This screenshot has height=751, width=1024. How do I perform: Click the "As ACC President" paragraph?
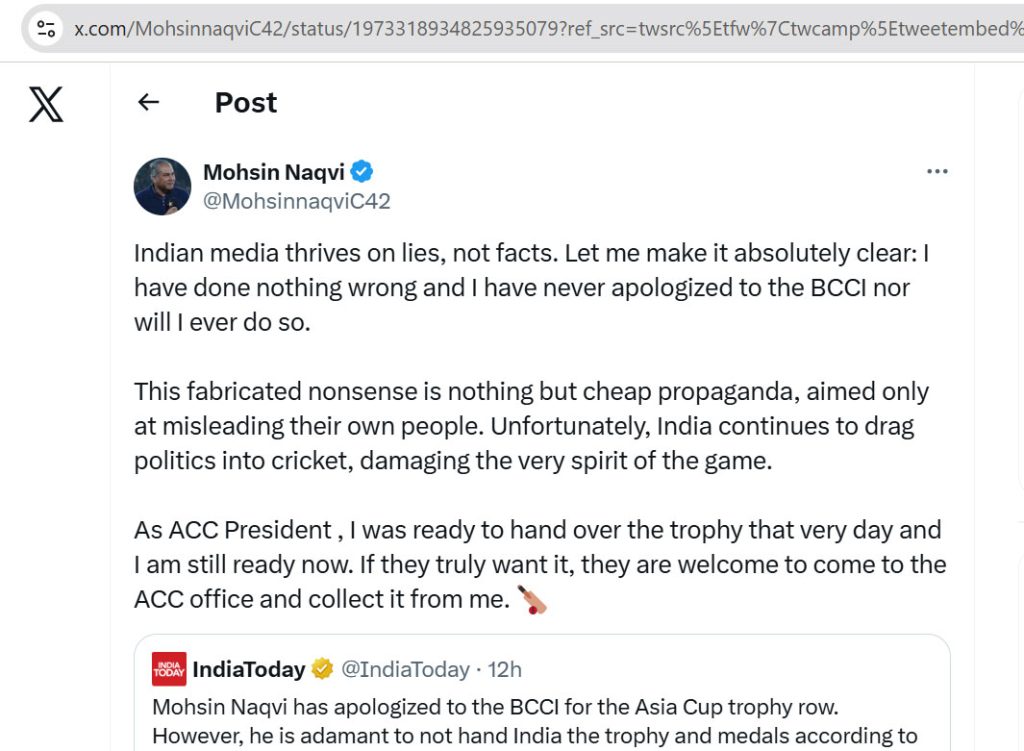[x=538, y=564]
